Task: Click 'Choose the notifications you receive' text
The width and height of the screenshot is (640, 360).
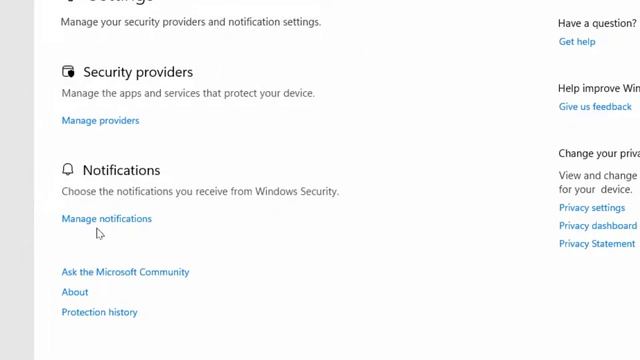Action: tap(200, 191)
